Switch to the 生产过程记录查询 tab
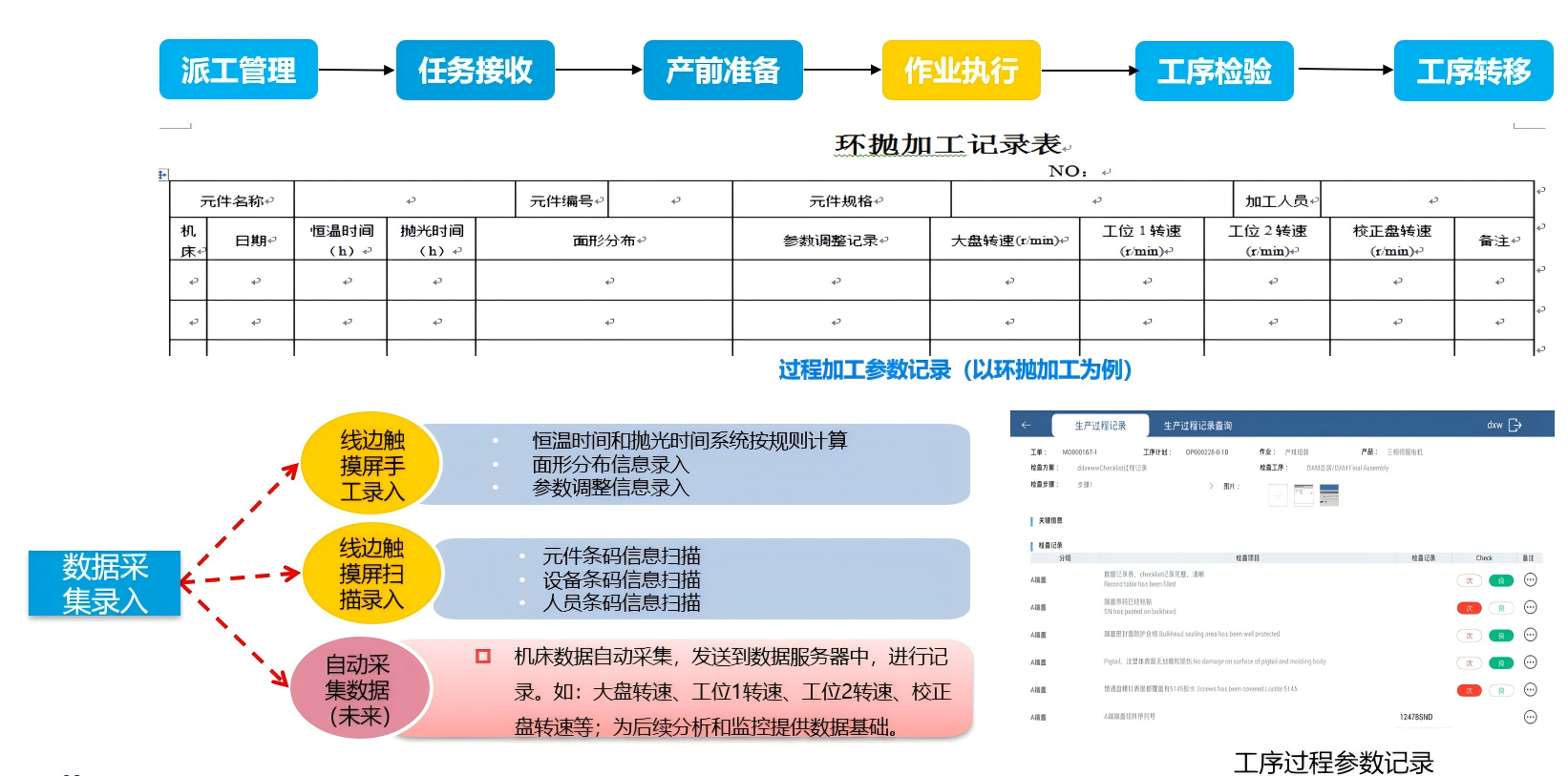Image resolution: width=1568 pixels, height=776 pixels. coord(1197,426)
